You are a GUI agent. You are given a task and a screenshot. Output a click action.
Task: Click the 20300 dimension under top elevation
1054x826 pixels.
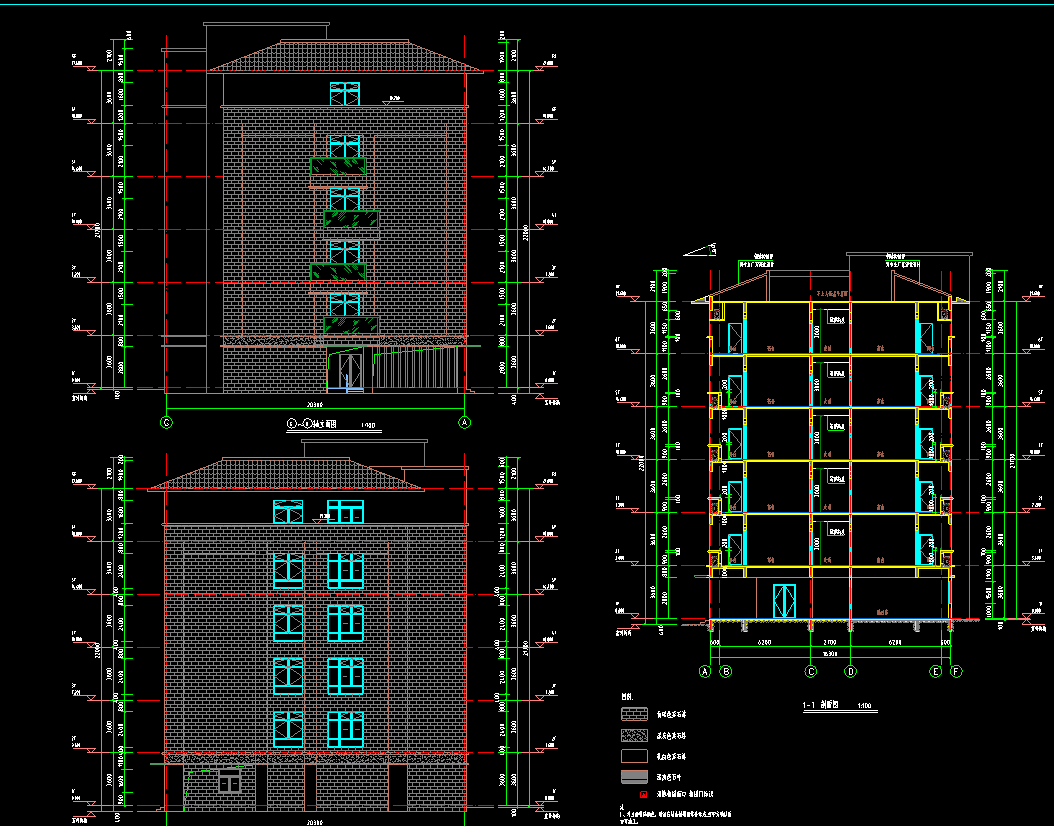(314, 405)
